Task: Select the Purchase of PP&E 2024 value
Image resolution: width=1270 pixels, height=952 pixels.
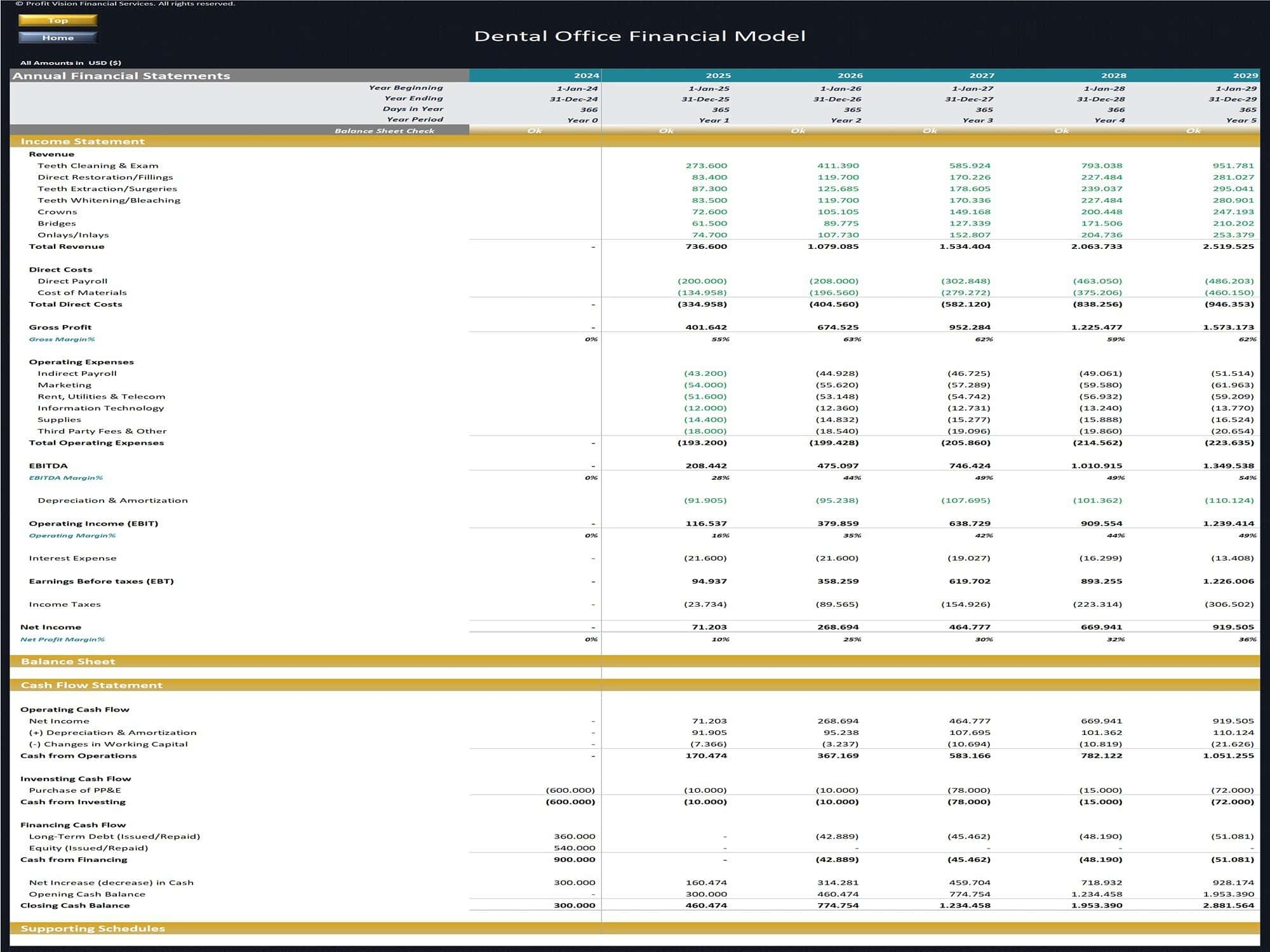Action: coord(570,790)
